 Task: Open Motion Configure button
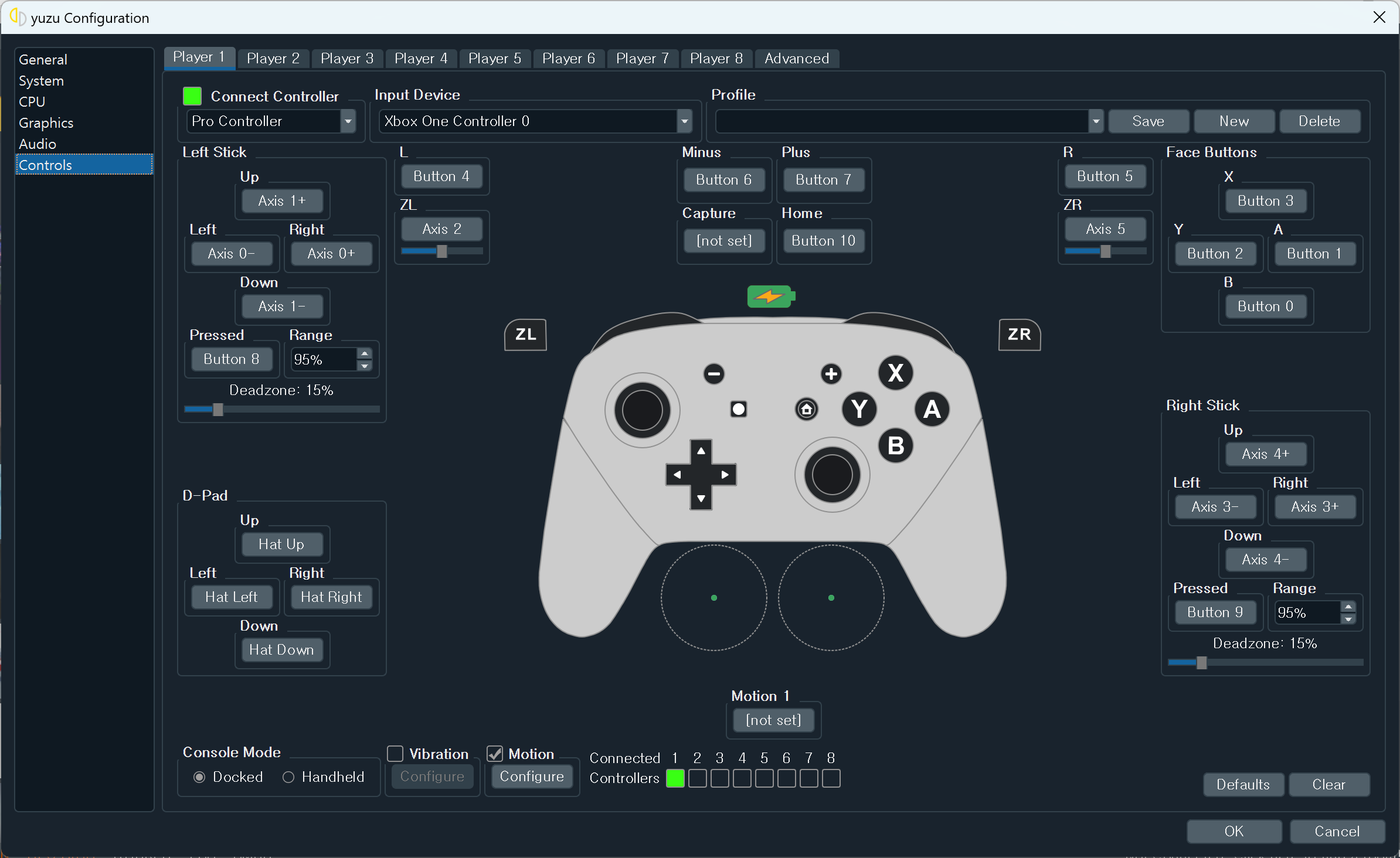point(532,777)
